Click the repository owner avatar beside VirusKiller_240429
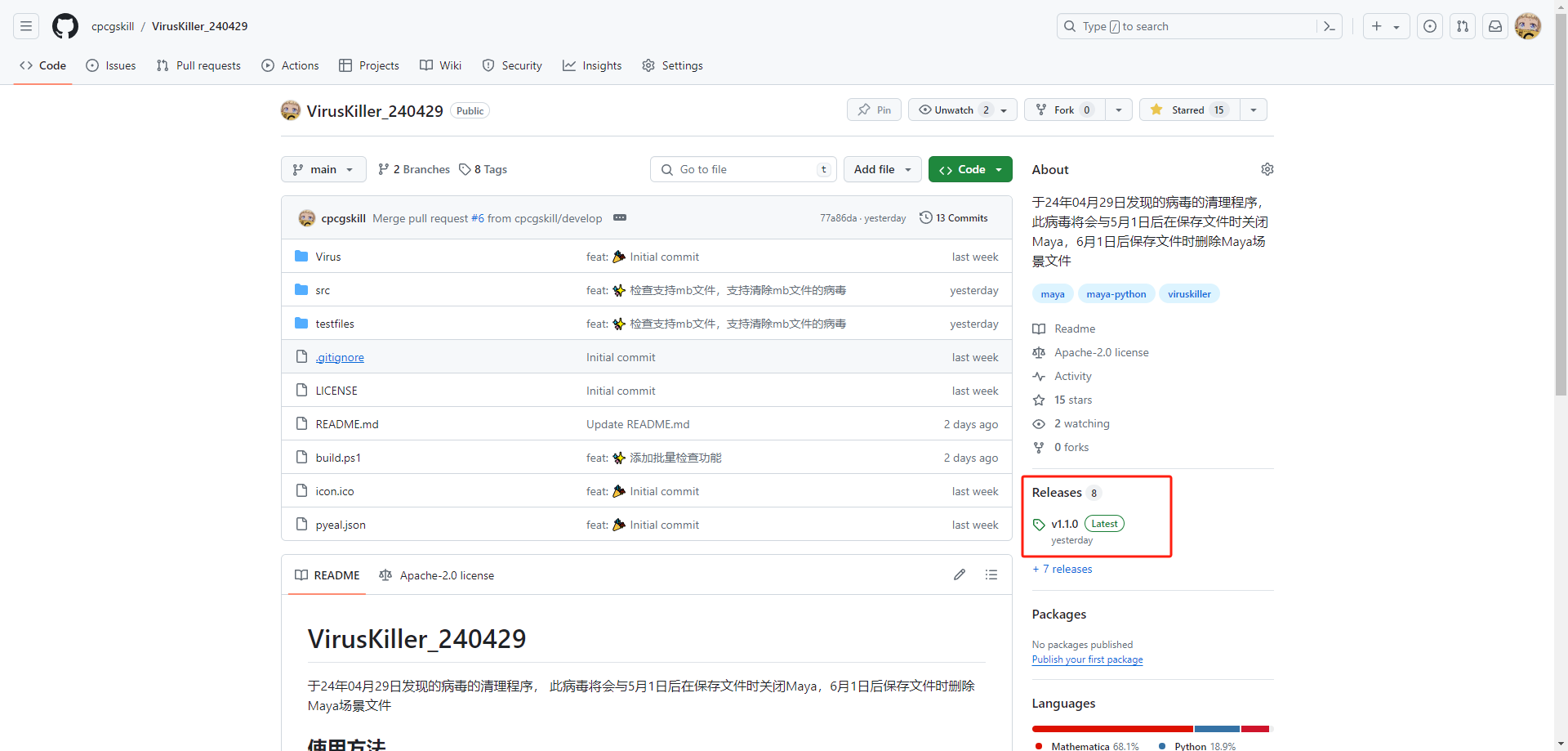This screenshot has width=1568, height=751. tap(291, 110)
